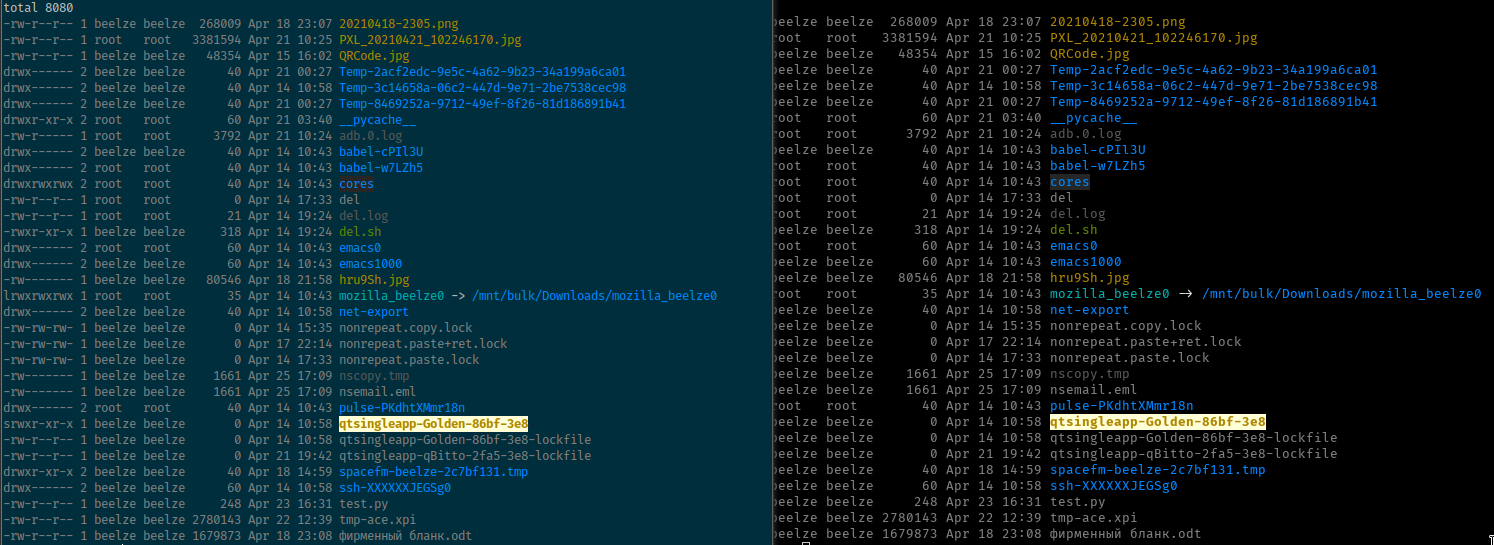Click mozilla_beelze0 symlink name in left pane
Viewport: 1494px width, 545px height.
pos(392,295)
